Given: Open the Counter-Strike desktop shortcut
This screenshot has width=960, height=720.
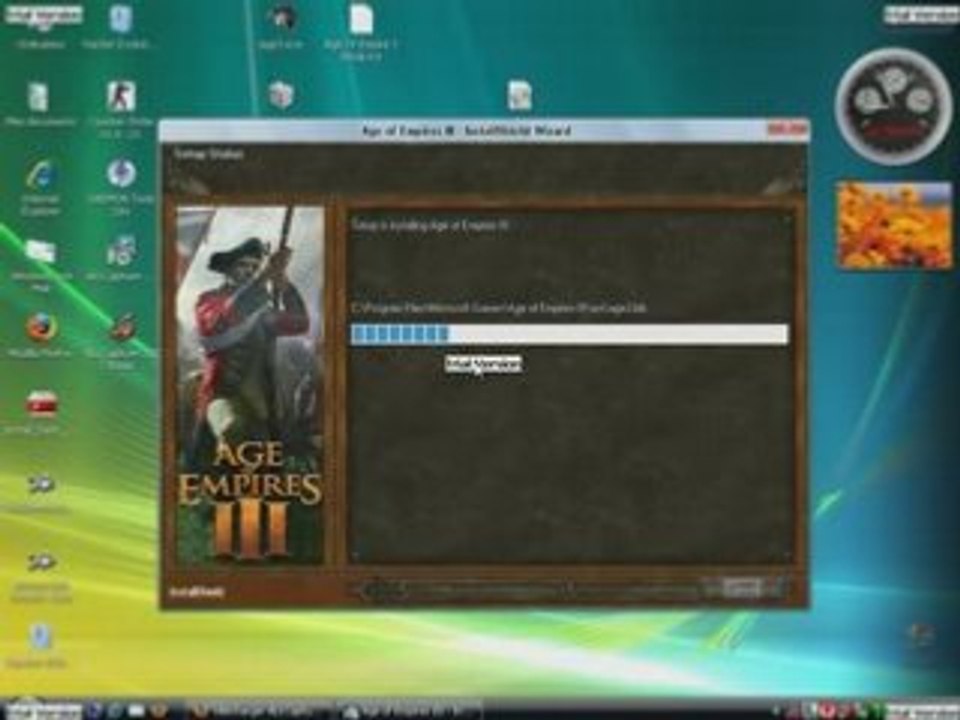Looking at the screenshot, I should pyautogui.click(x=121, y=96).
